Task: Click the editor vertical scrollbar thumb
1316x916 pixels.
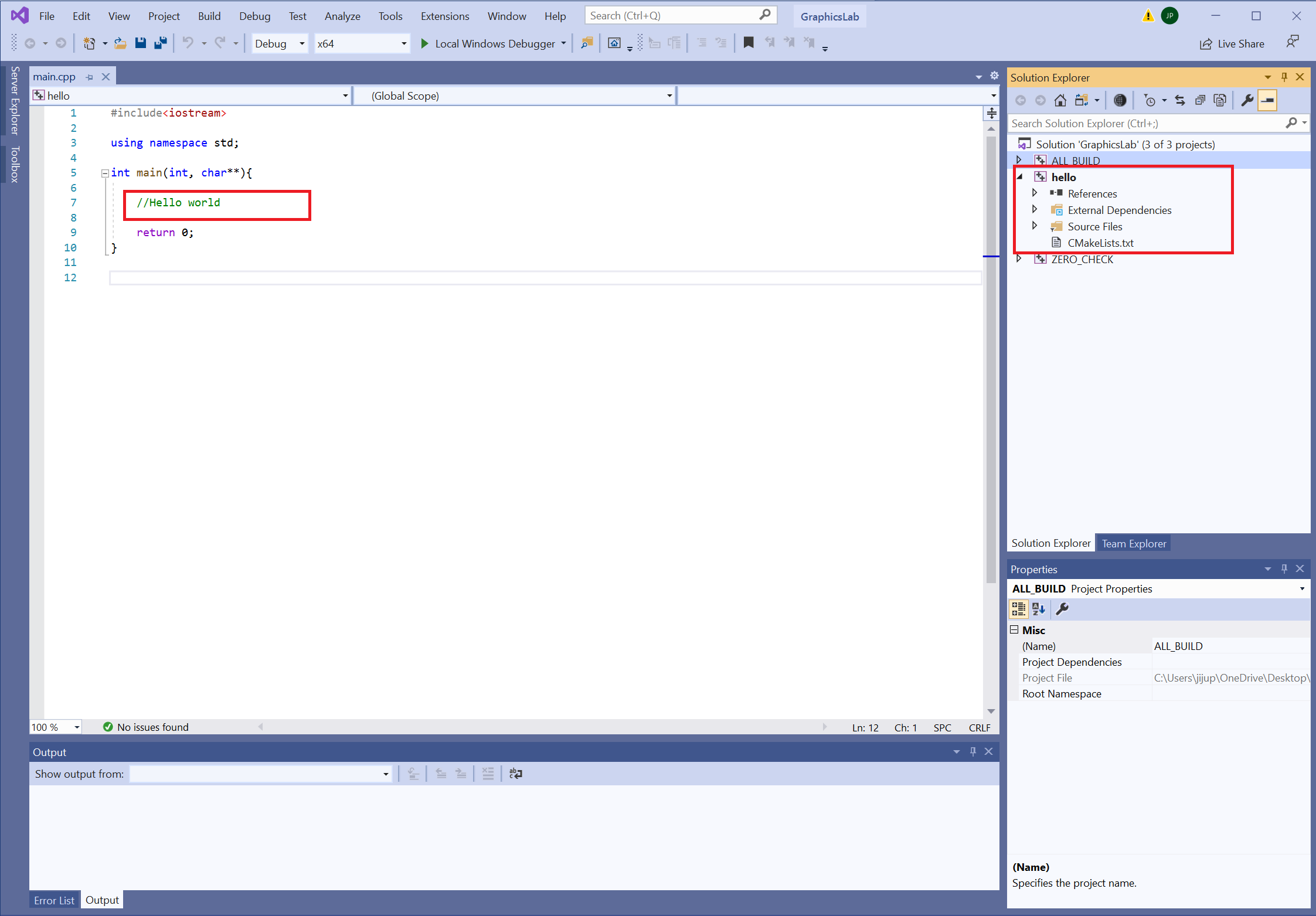Action: [x=991, y=360]
